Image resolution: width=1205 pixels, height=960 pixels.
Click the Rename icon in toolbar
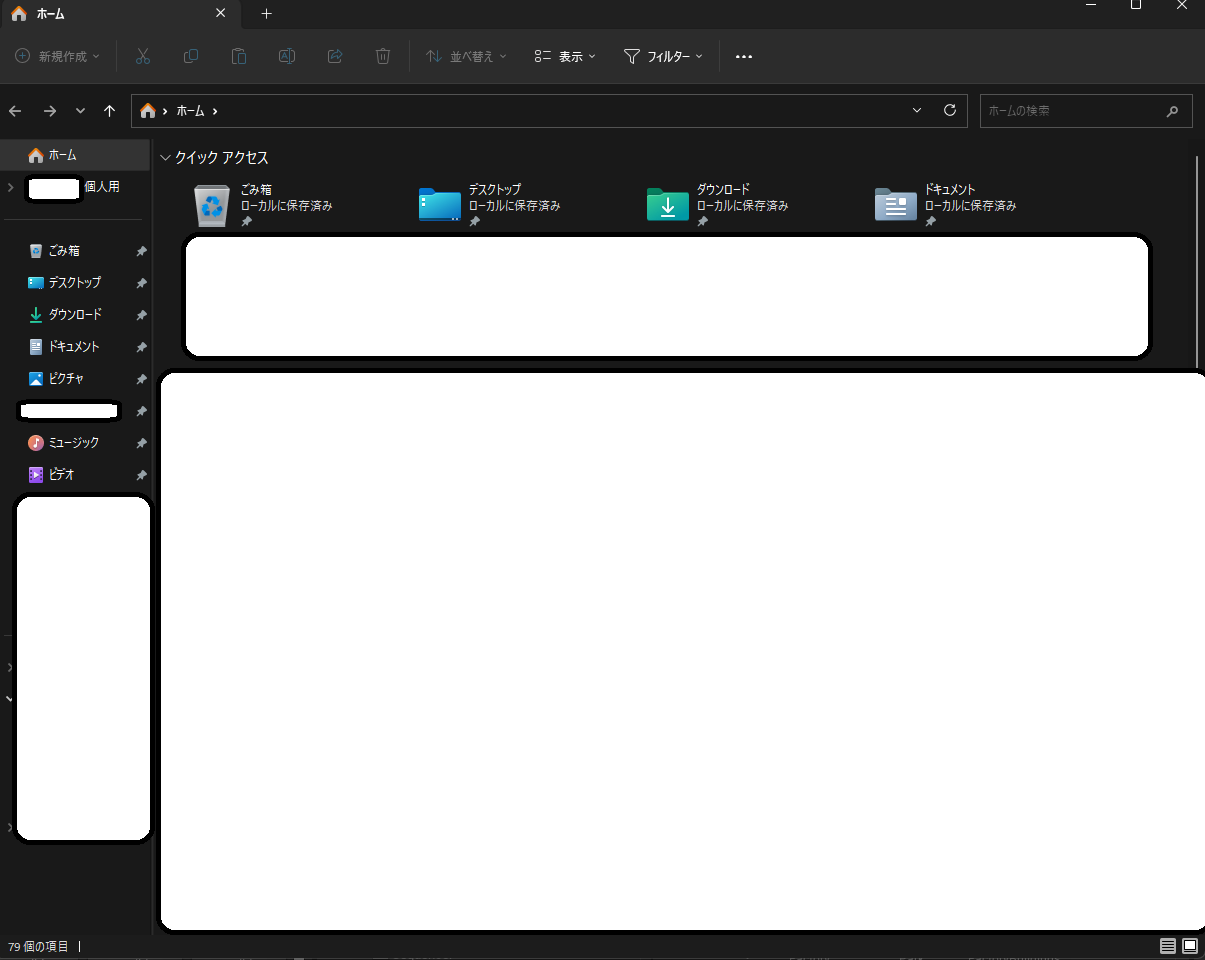coord(287,56)
